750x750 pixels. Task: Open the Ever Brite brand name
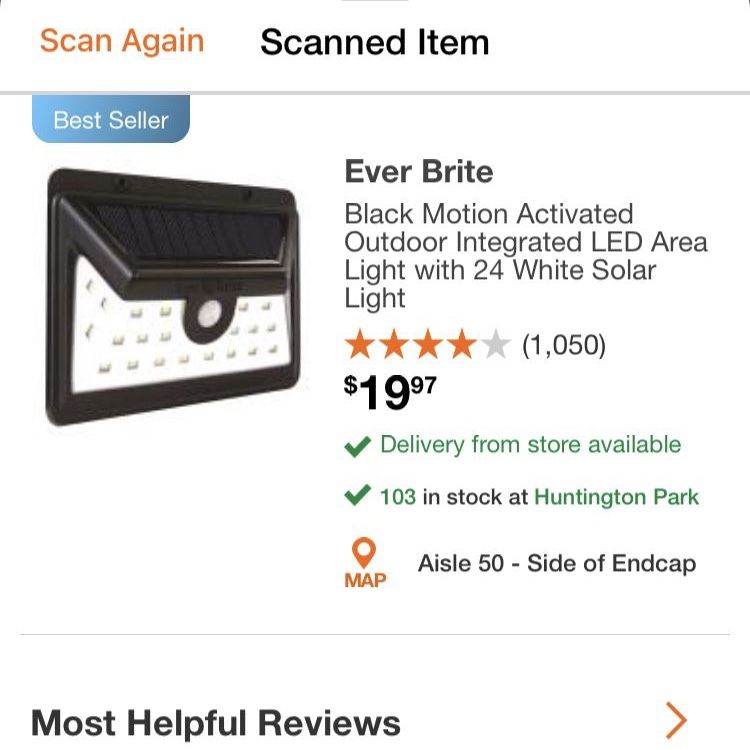pos(419,172)
